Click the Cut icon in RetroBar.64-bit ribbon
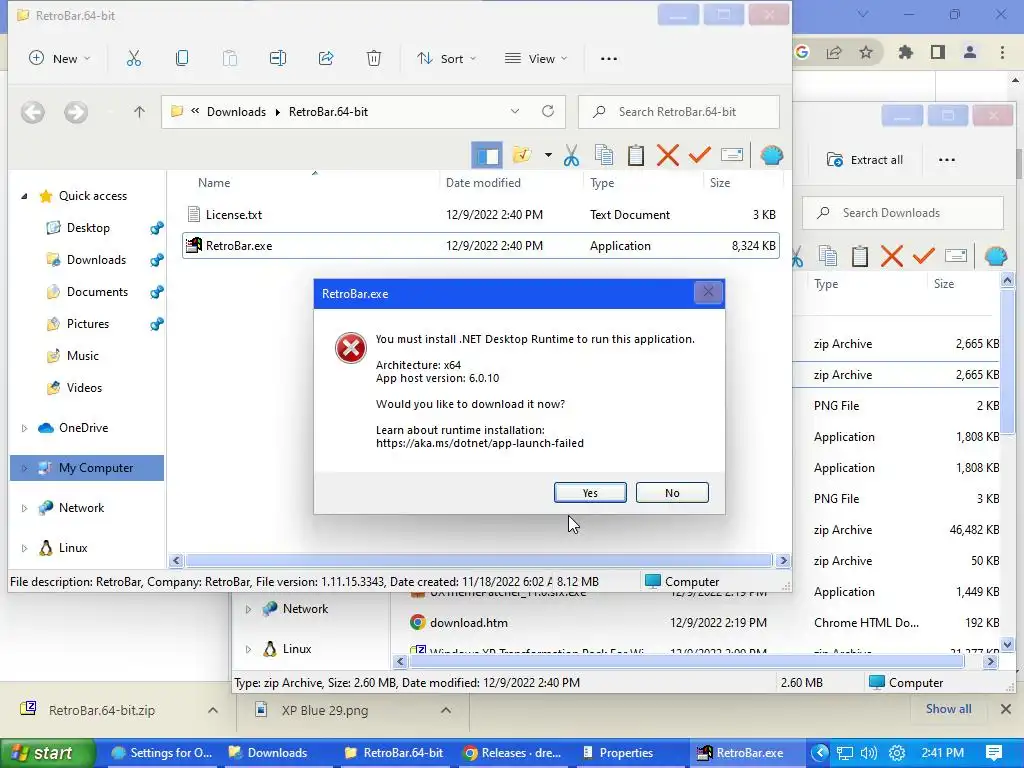The image size is (1024, 768). click(134, 59)
